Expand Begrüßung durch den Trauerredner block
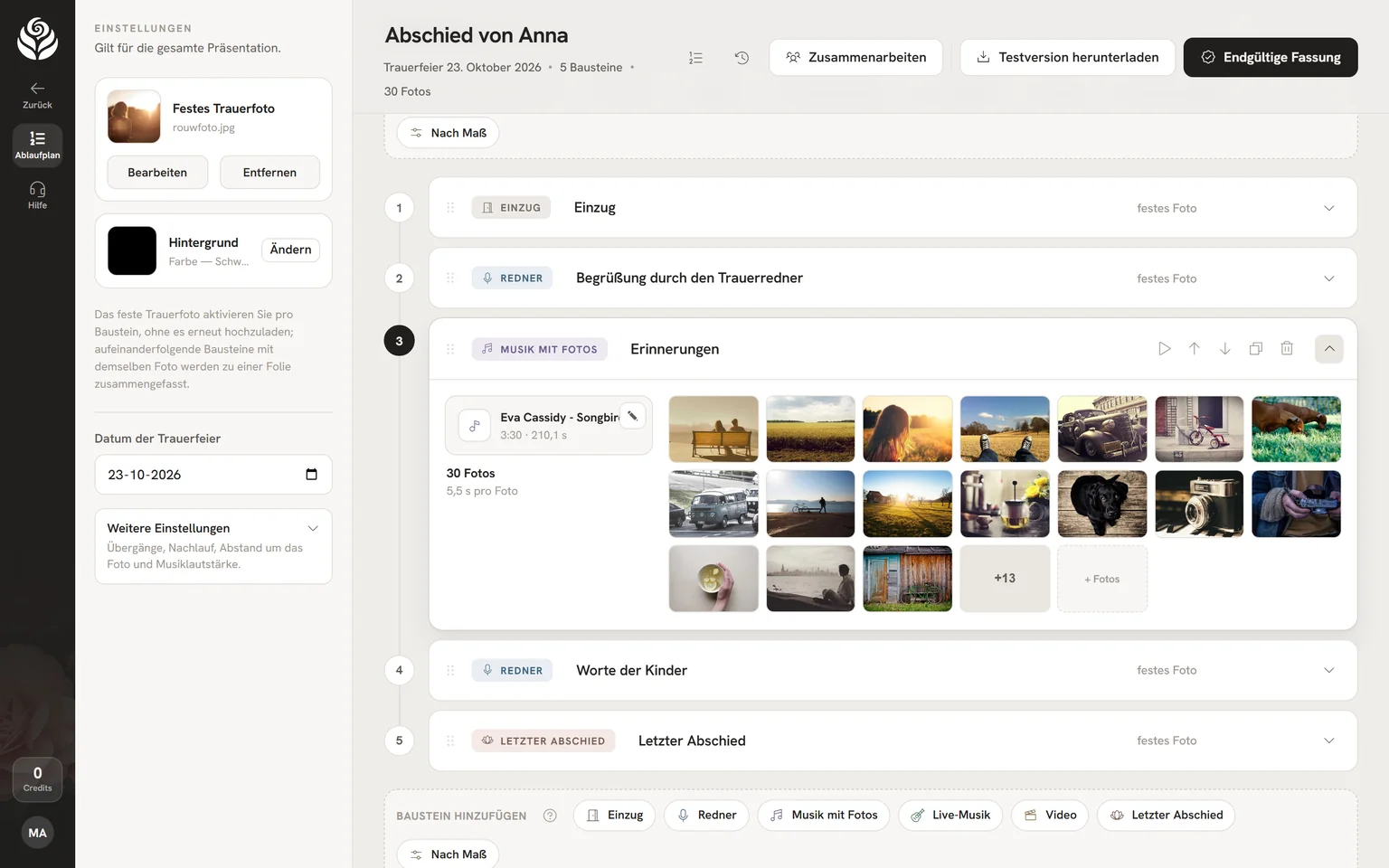 (x=1329, y=278)
